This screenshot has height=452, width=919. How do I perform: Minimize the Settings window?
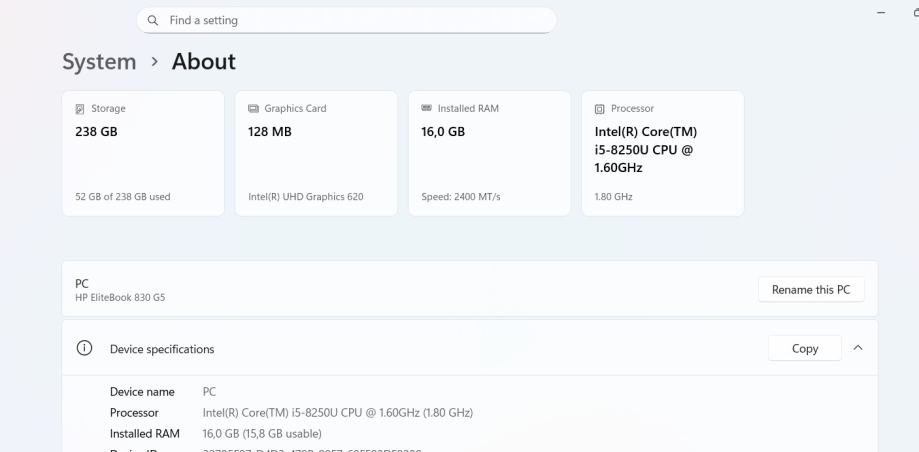point(881,12)
